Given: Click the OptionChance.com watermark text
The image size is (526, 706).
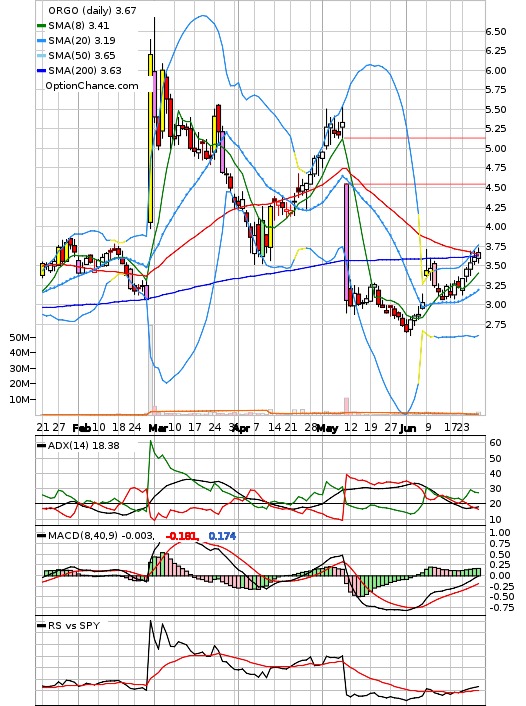Looking at the screenshot, I should click(92, 86).
